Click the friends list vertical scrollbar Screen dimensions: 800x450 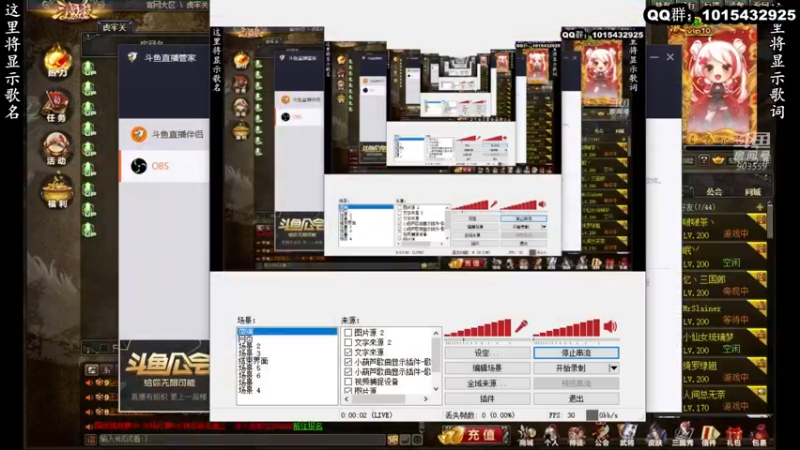click(x=770, y=219)
